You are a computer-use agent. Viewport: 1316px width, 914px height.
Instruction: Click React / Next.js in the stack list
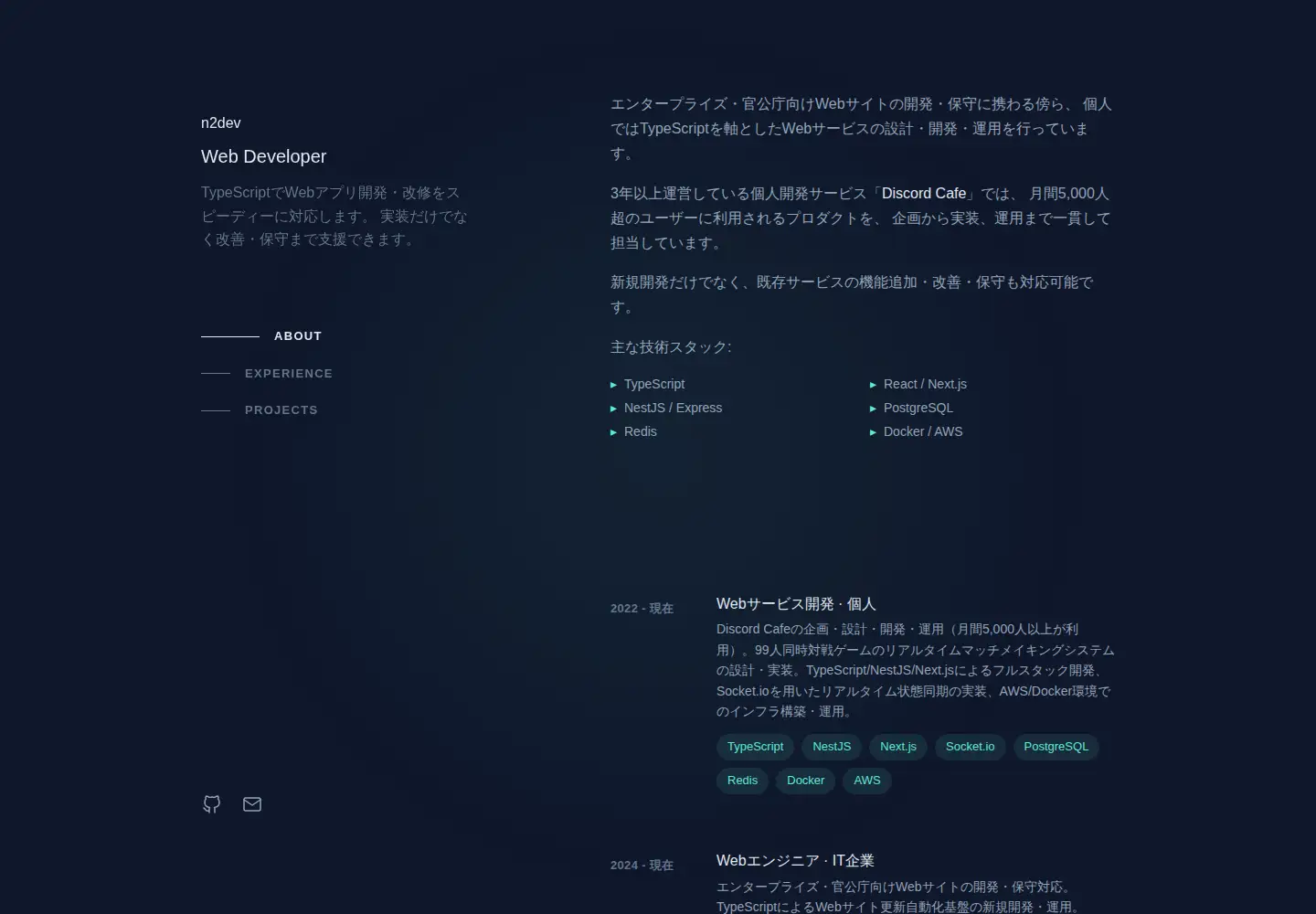925,385
